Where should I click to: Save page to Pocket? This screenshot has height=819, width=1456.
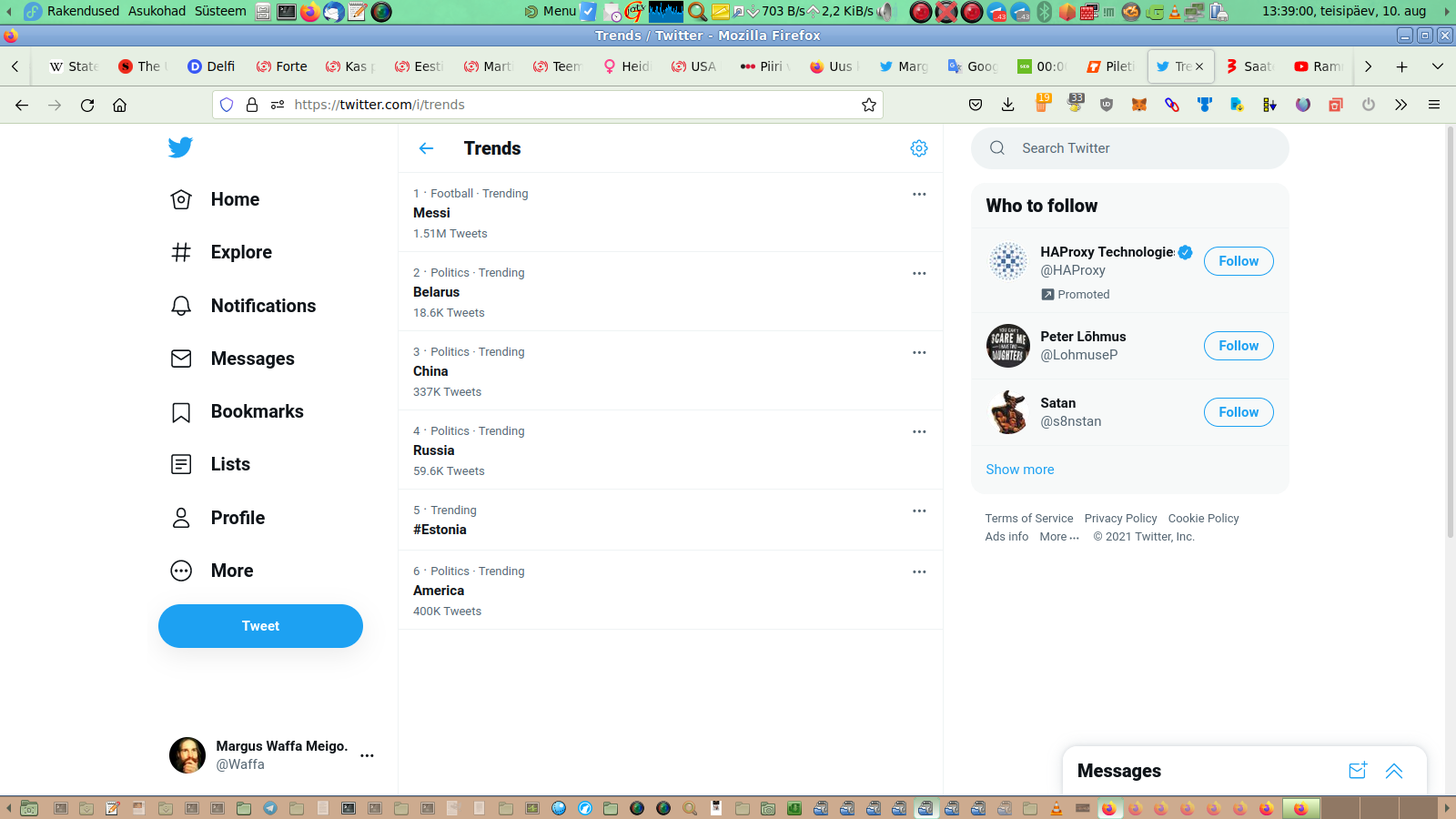[x=976, y=105]
